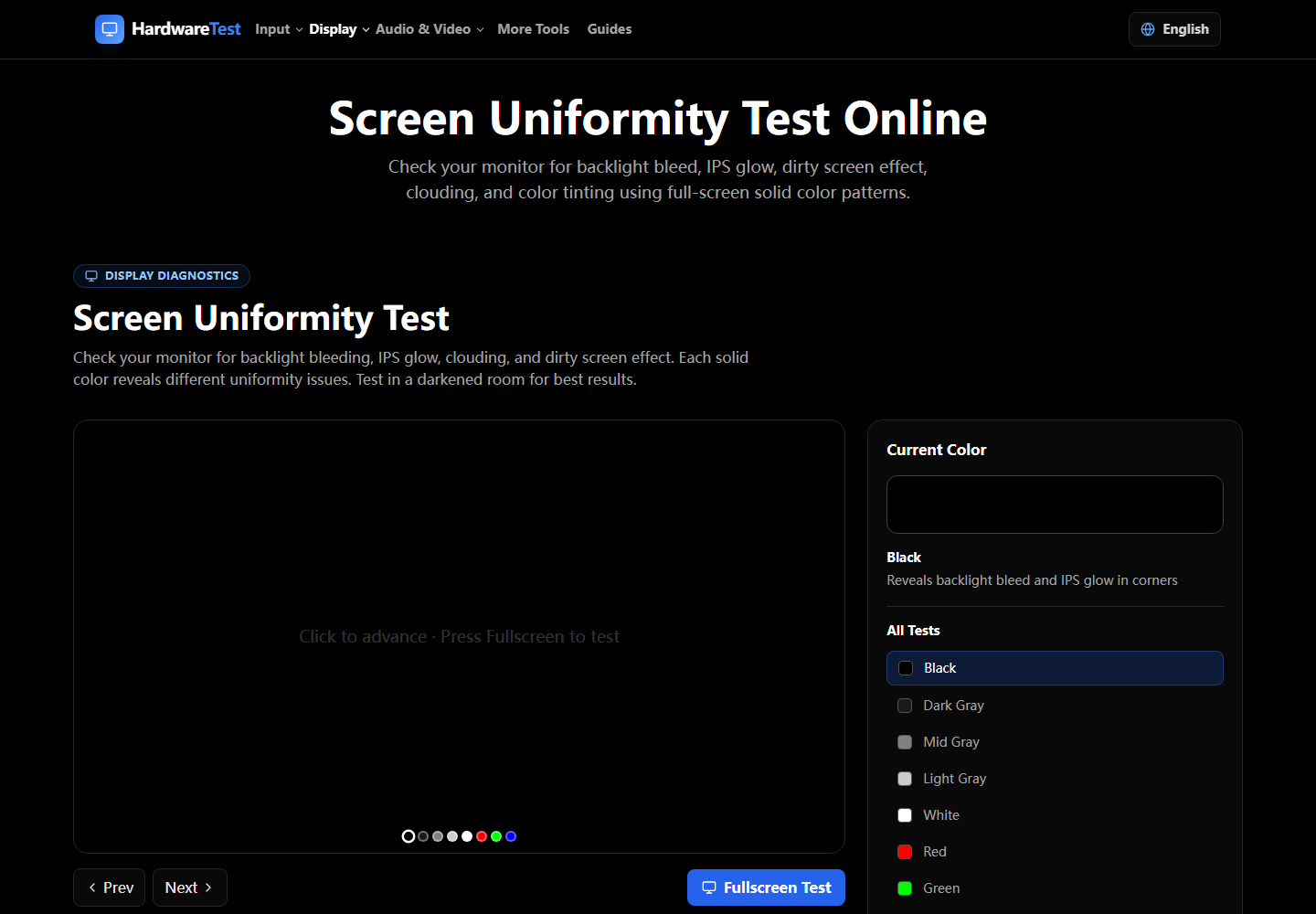Screen dimensions: 1316x914
Task: Click the black dot in preview indicator row
Action: [x=409, y=836]
